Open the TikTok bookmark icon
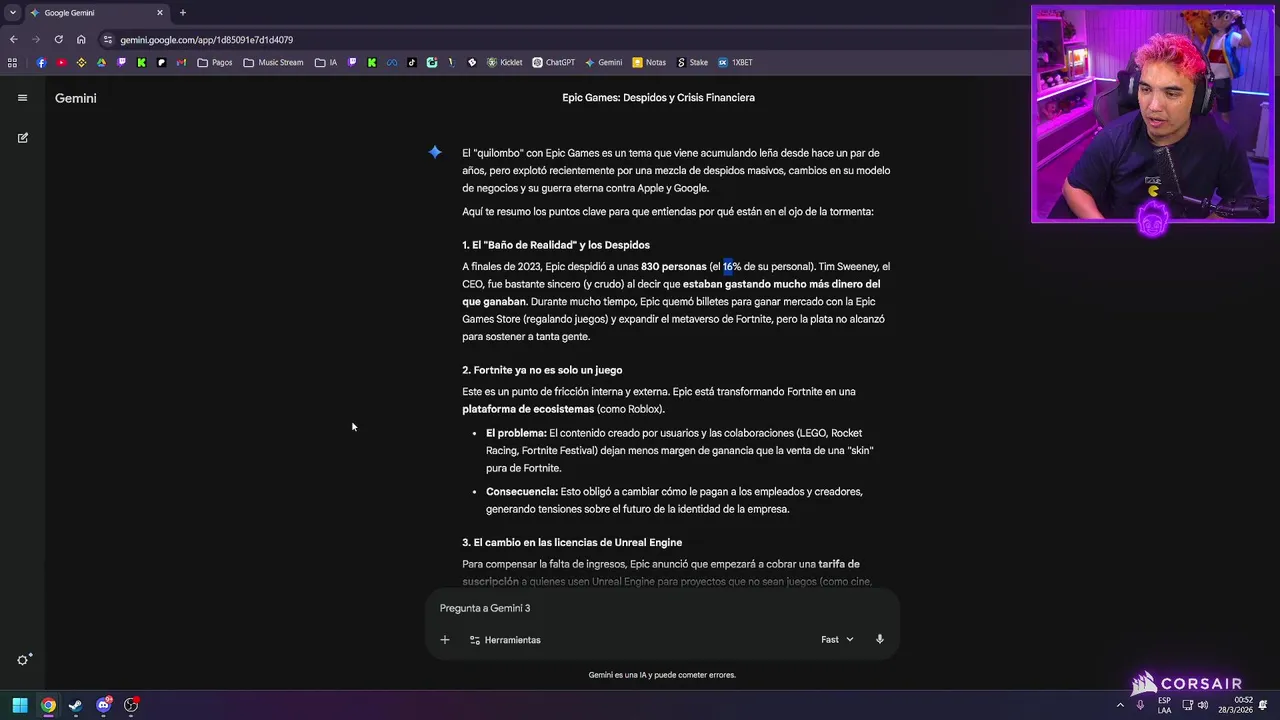This screenshot has height=720, width=1280. pos(412,62)
